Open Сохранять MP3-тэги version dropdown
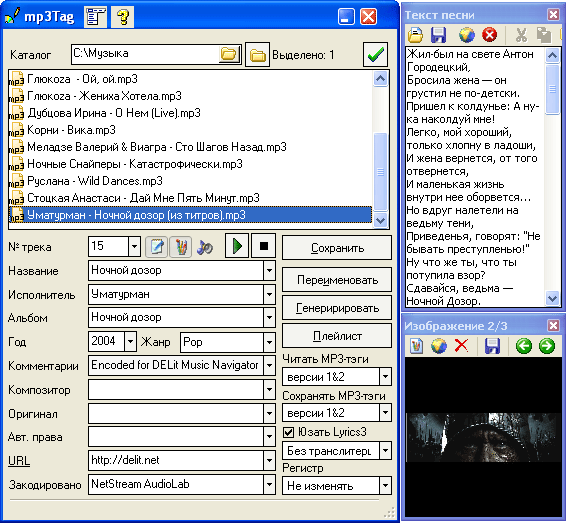The image size is (566, 523). click(x=386, y=413)
